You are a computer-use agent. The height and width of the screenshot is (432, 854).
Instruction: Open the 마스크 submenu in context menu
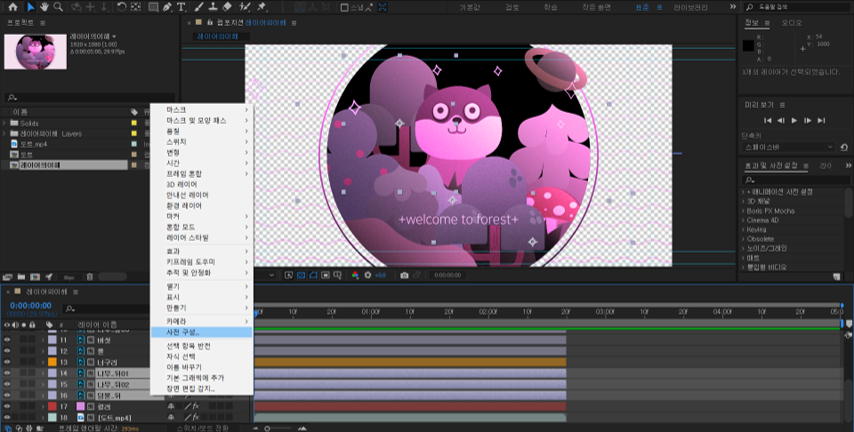coord(201,109)
